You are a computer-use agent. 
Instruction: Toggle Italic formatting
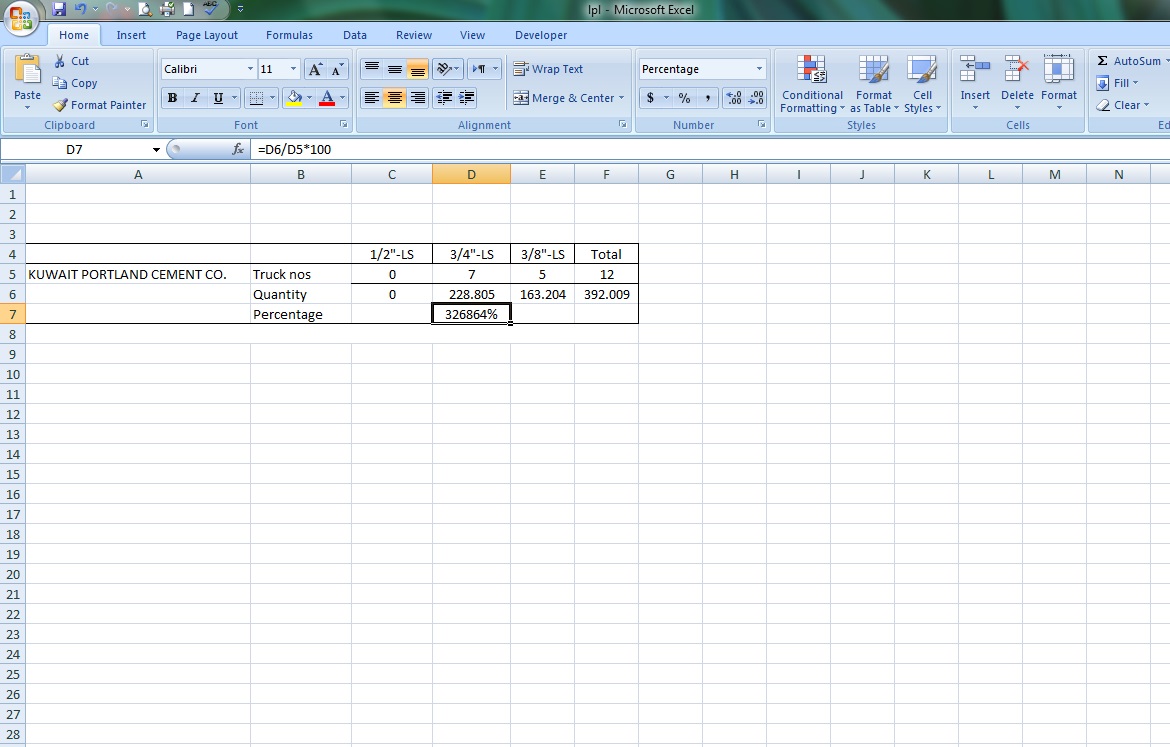point(195,98)
